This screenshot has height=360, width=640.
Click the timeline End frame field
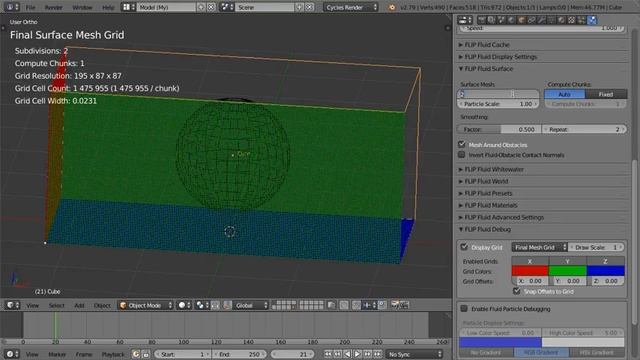click(240, 354)
